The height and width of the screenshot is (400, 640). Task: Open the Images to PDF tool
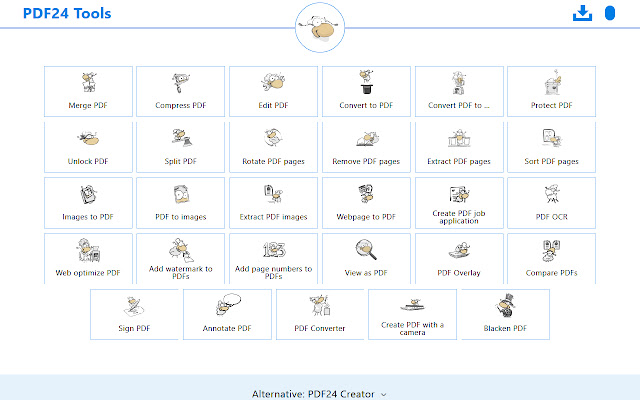(x=88, y=203)
